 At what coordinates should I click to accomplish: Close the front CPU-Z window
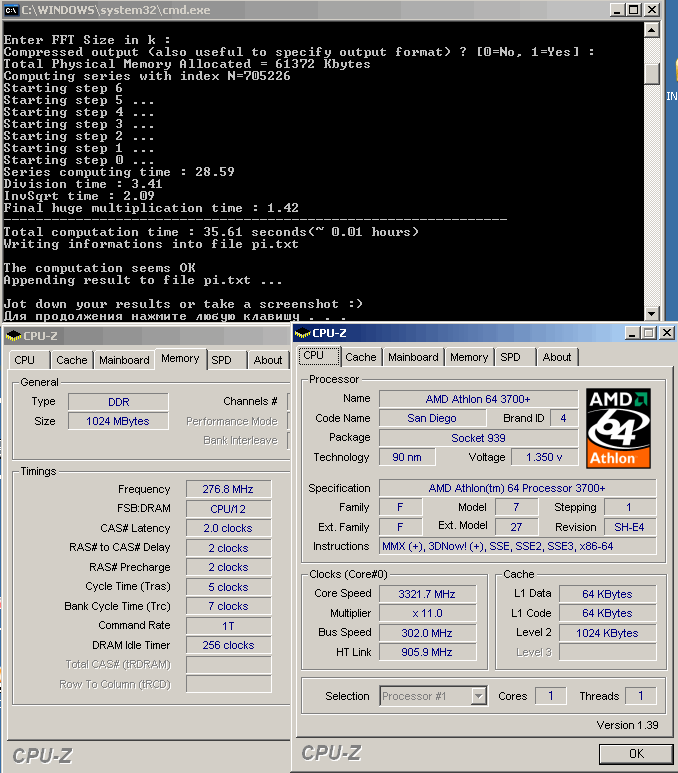pos(667,333)
